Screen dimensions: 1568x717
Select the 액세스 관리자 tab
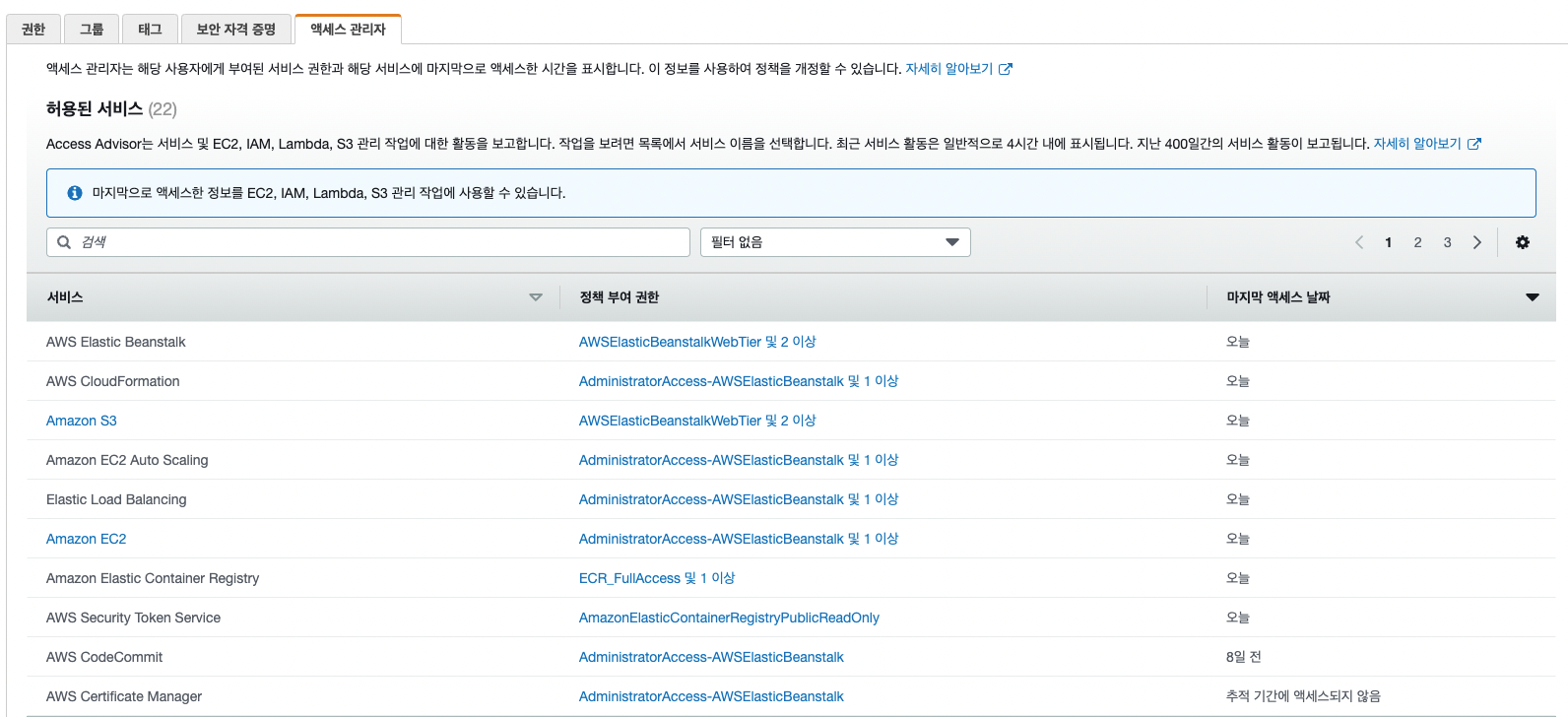pos(348,30)
